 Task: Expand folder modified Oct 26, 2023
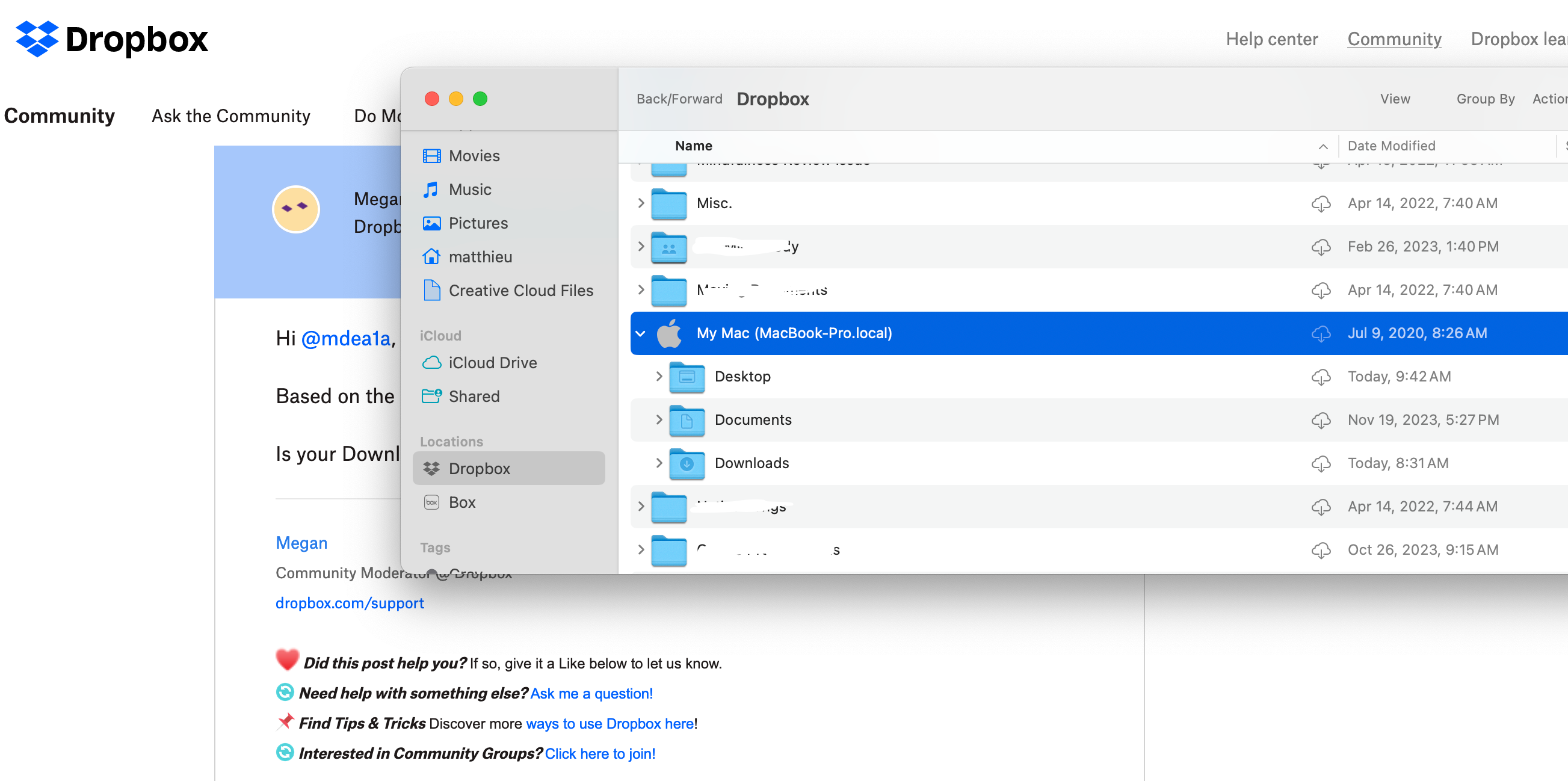pos(640,549)
